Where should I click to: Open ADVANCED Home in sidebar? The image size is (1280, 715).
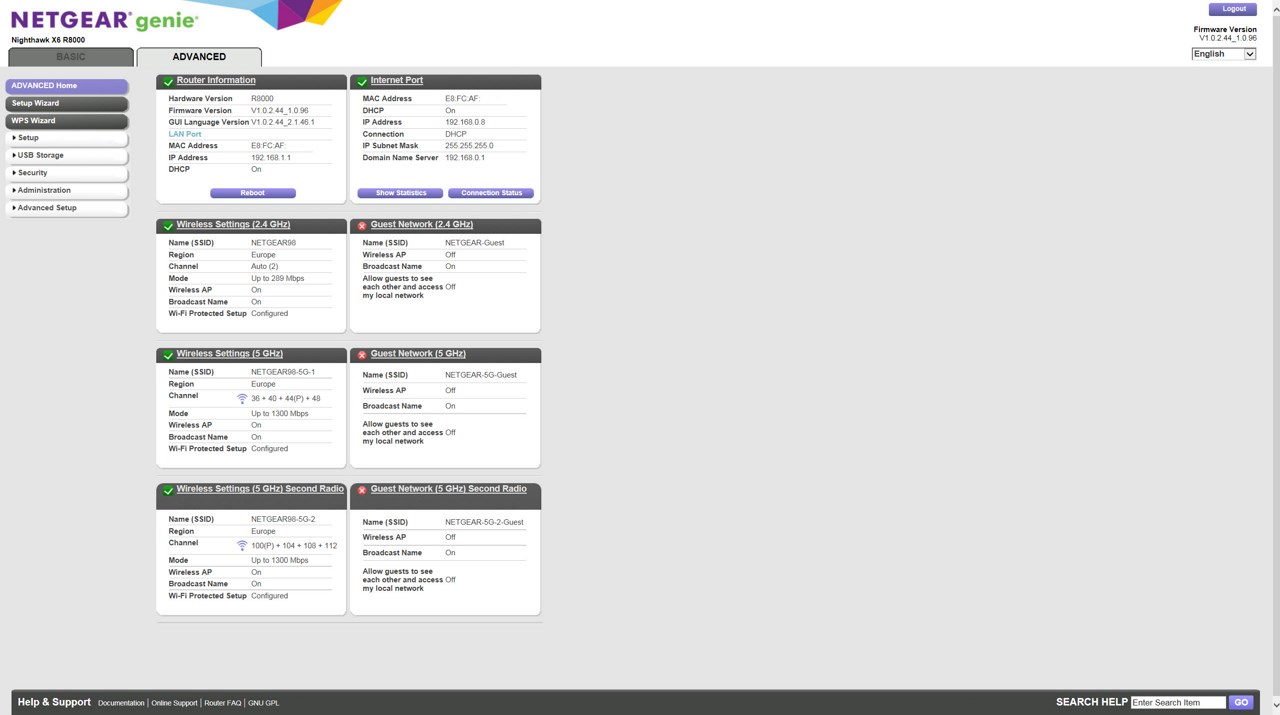point(67,86)
